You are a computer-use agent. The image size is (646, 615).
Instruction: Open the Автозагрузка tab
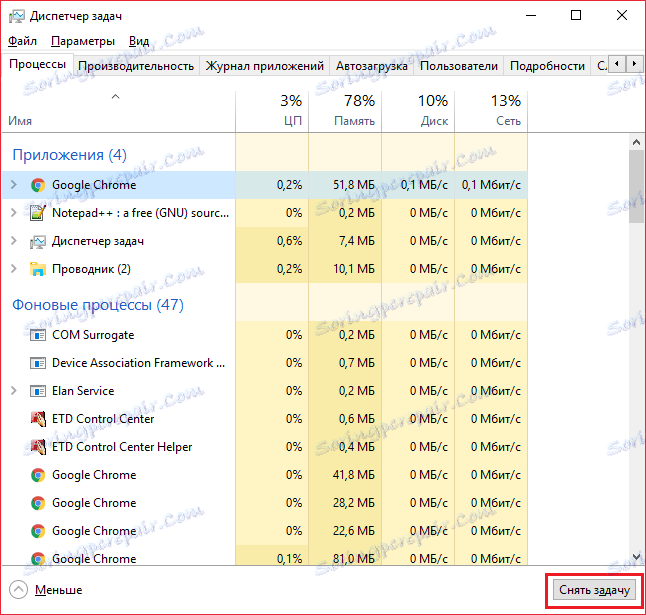coord(371,66)
